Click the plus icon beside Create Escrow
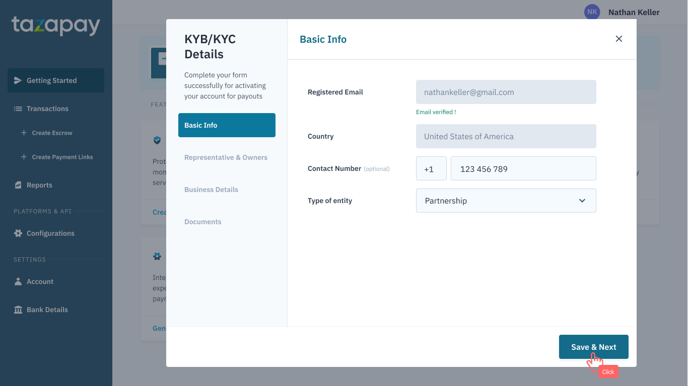 point(24,132)
